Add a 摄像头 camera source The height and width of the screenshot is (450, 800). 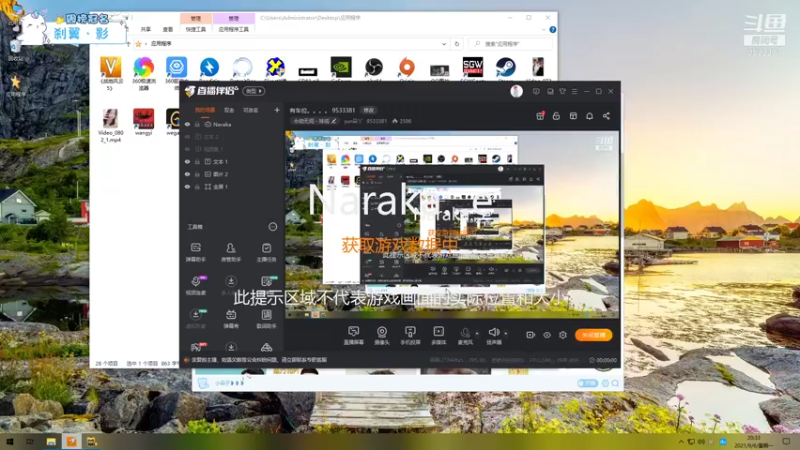click(382, 335)
